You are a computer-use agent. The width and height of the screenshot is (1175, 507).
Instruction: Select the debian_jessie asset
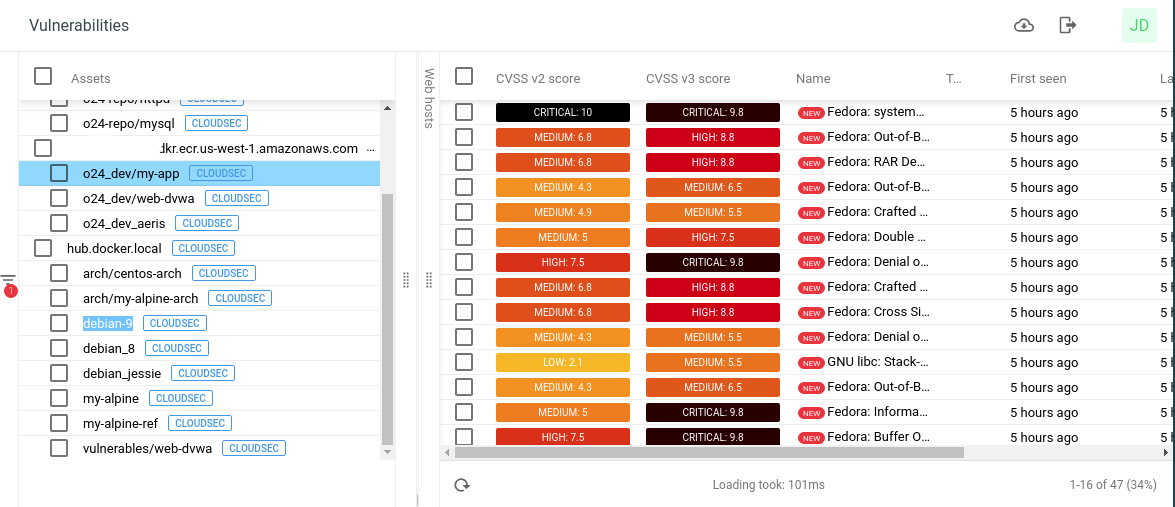(122, 373)
